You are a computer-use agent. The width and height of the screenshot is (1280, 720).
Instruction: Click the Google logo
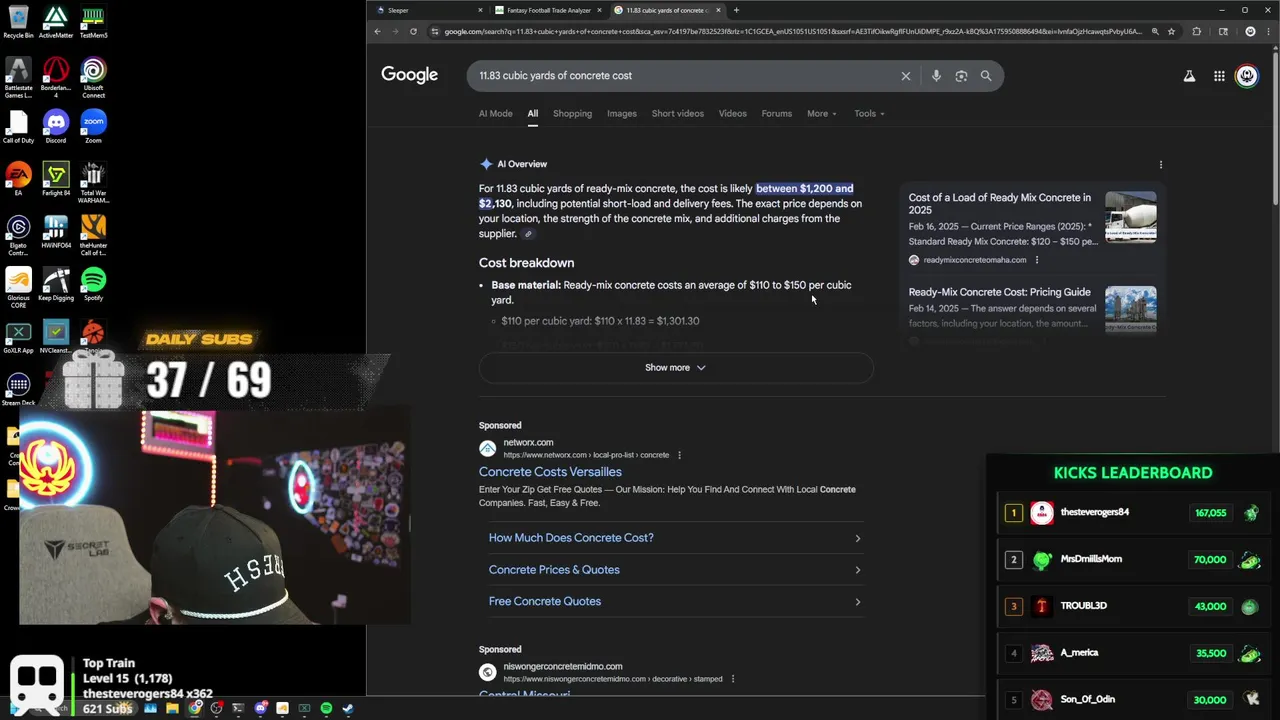point(409,75)
